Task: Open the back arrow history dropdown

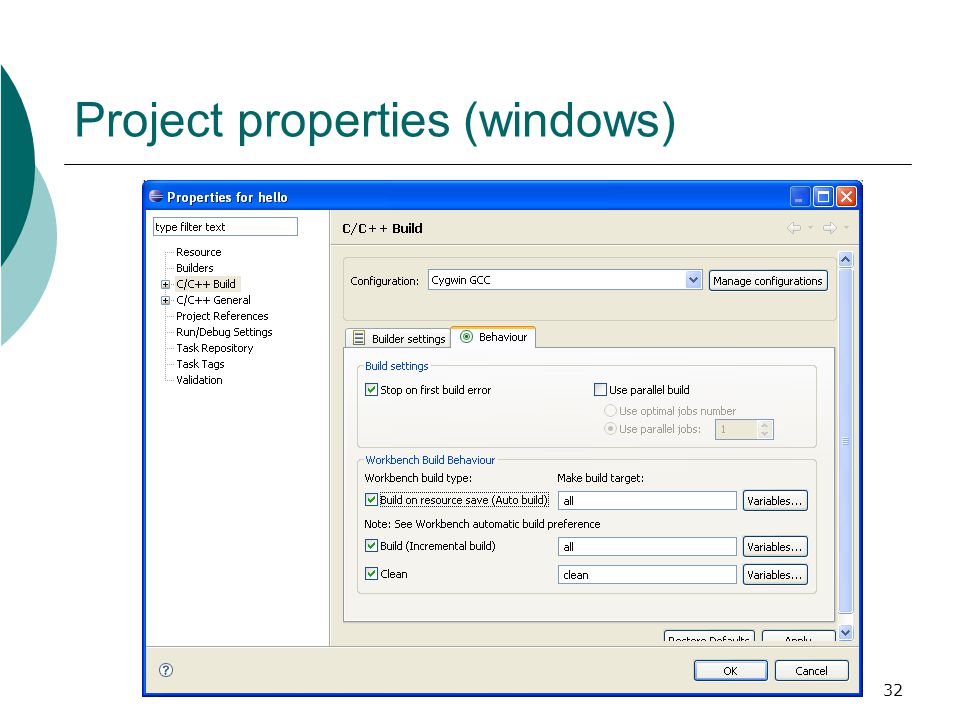Action: [811, 228]
